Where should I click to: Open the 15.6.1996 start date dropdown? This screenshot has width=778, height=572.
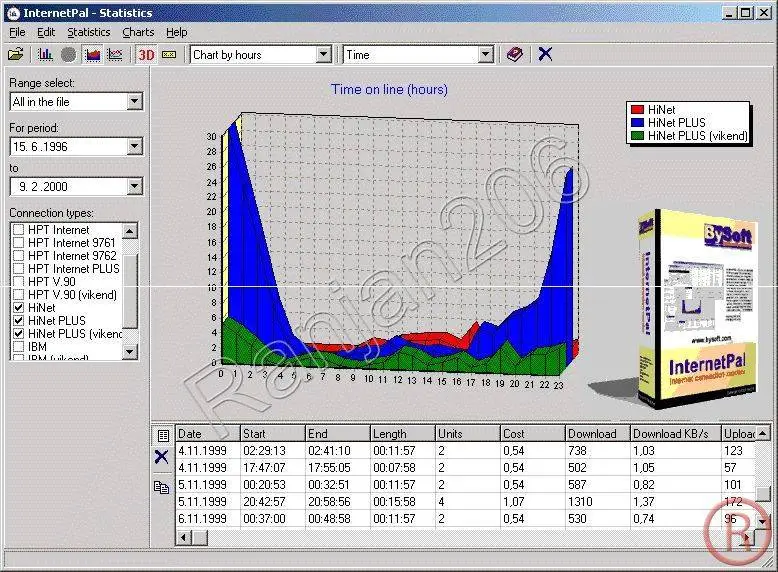pos(134,146)
